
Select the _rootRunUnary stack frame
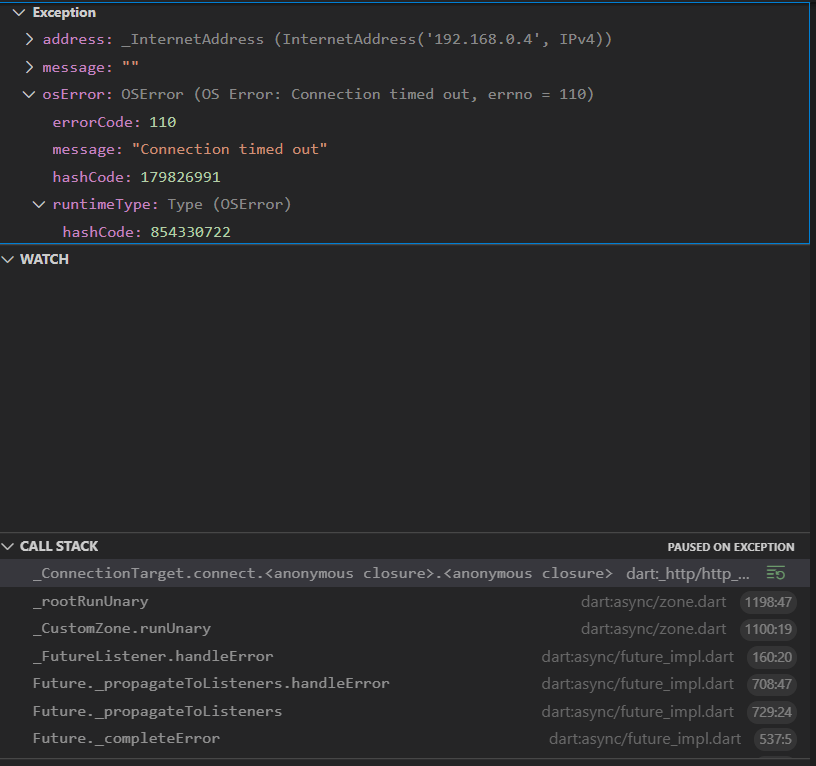pos(405,602)
